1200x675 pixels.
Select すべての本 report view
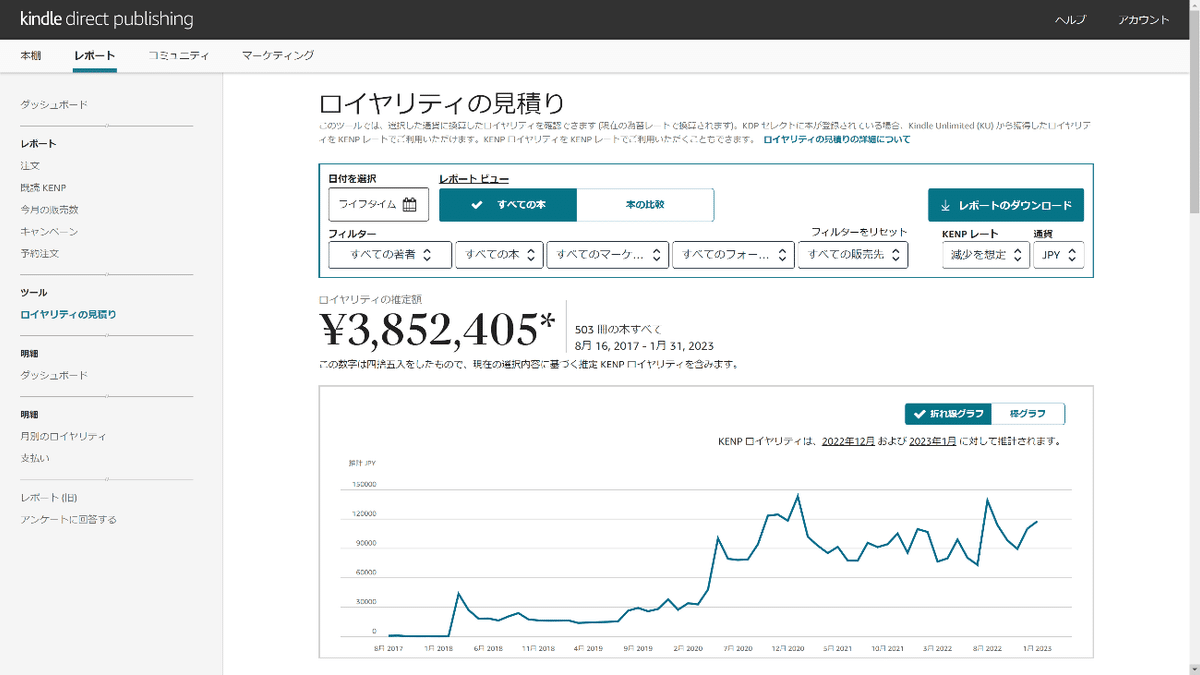click(508, 204)
